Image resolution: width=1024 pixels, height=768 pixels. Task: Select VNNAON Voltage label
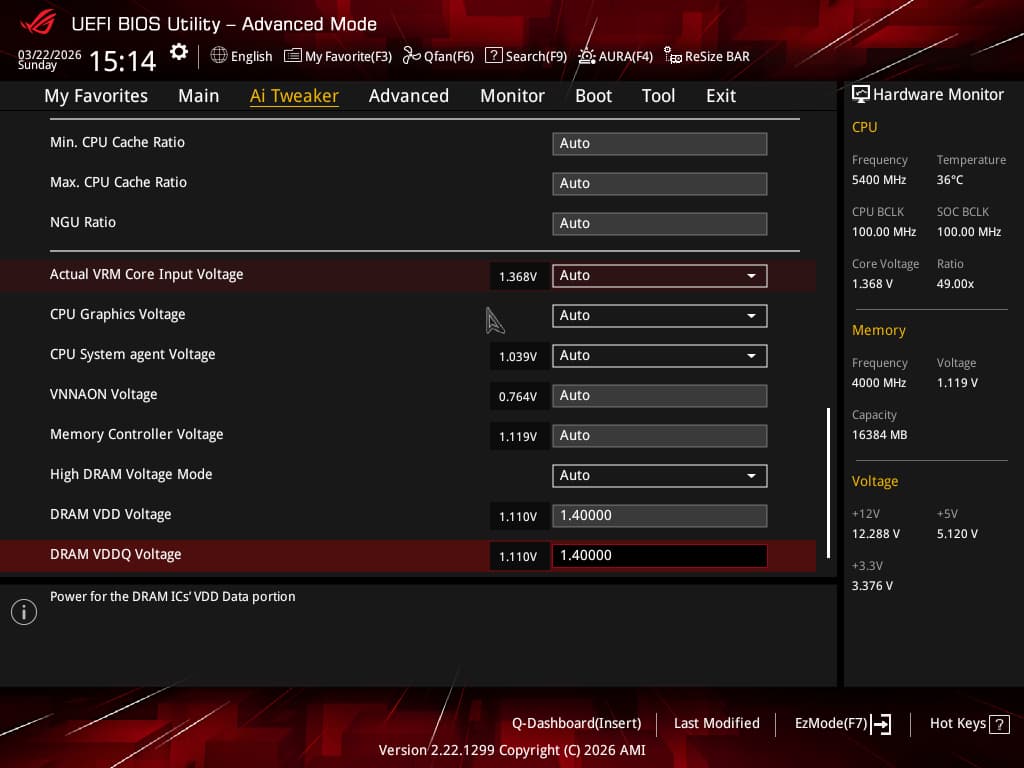(x=103, y=394)
